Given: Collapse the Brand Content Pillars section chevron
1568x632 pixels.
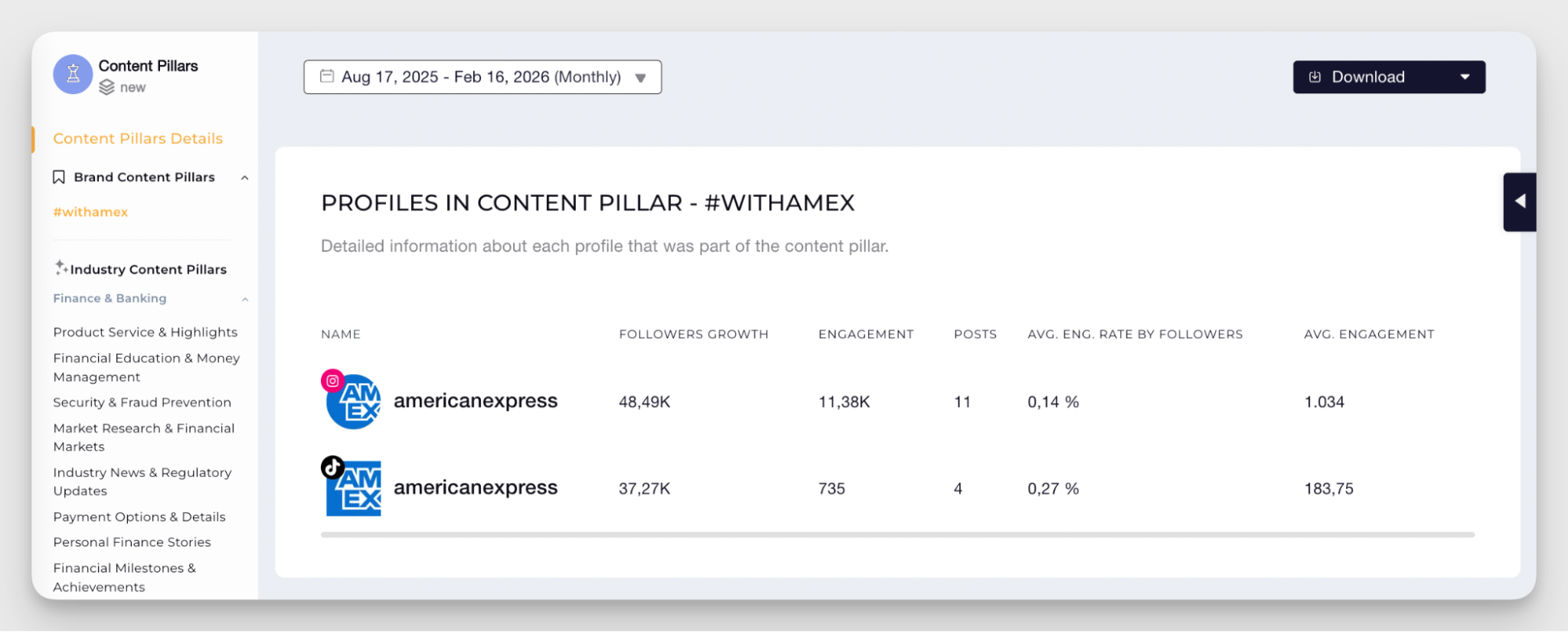Looking at the screenshot, I should point(245,178).
